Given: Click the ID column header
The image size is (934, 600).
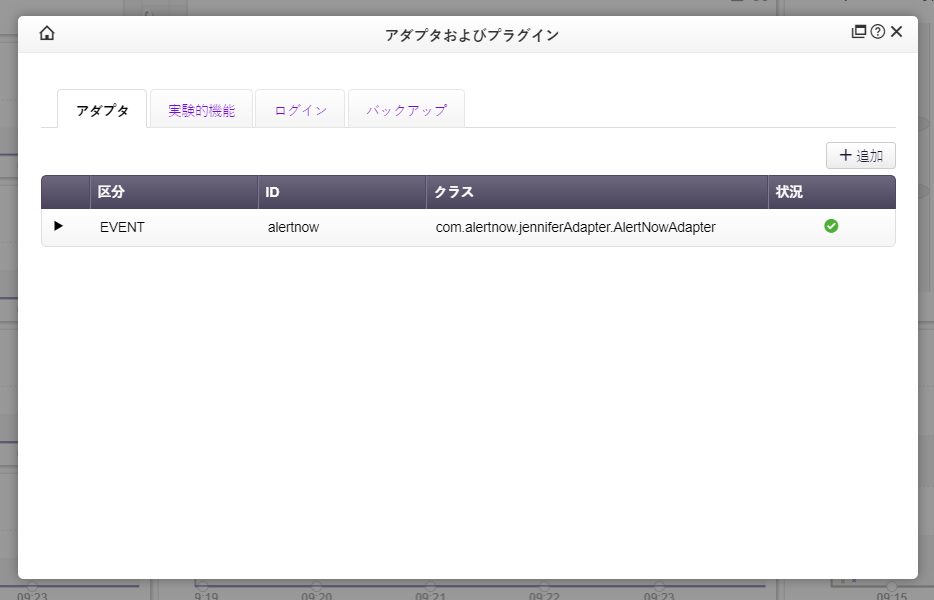Looking at the screenshot, I should click(272, 192).
